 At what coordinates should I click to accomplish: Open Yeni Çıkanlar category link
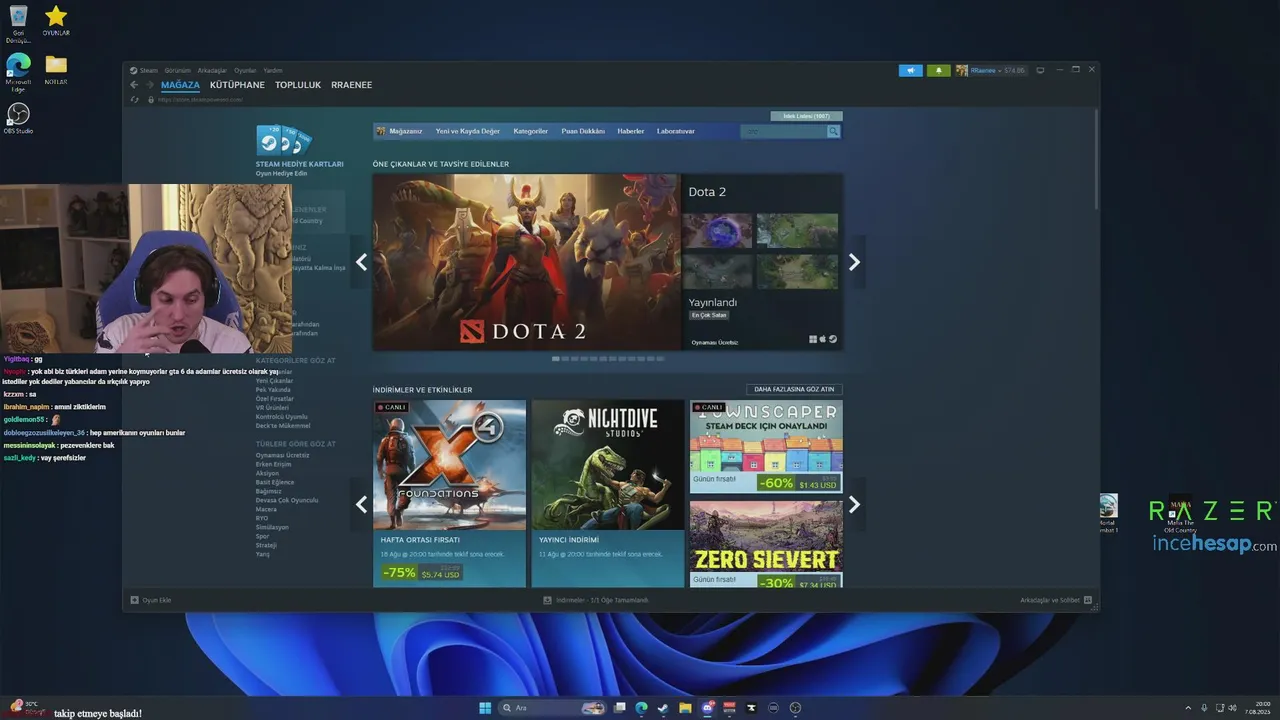click(274, 381)
